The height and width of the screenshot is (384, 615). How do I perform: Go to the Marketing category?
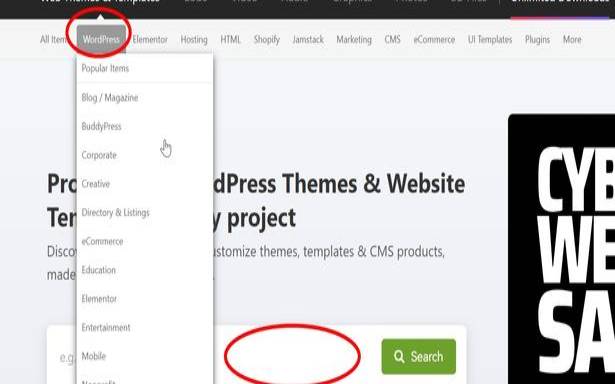tap(354, 40)
